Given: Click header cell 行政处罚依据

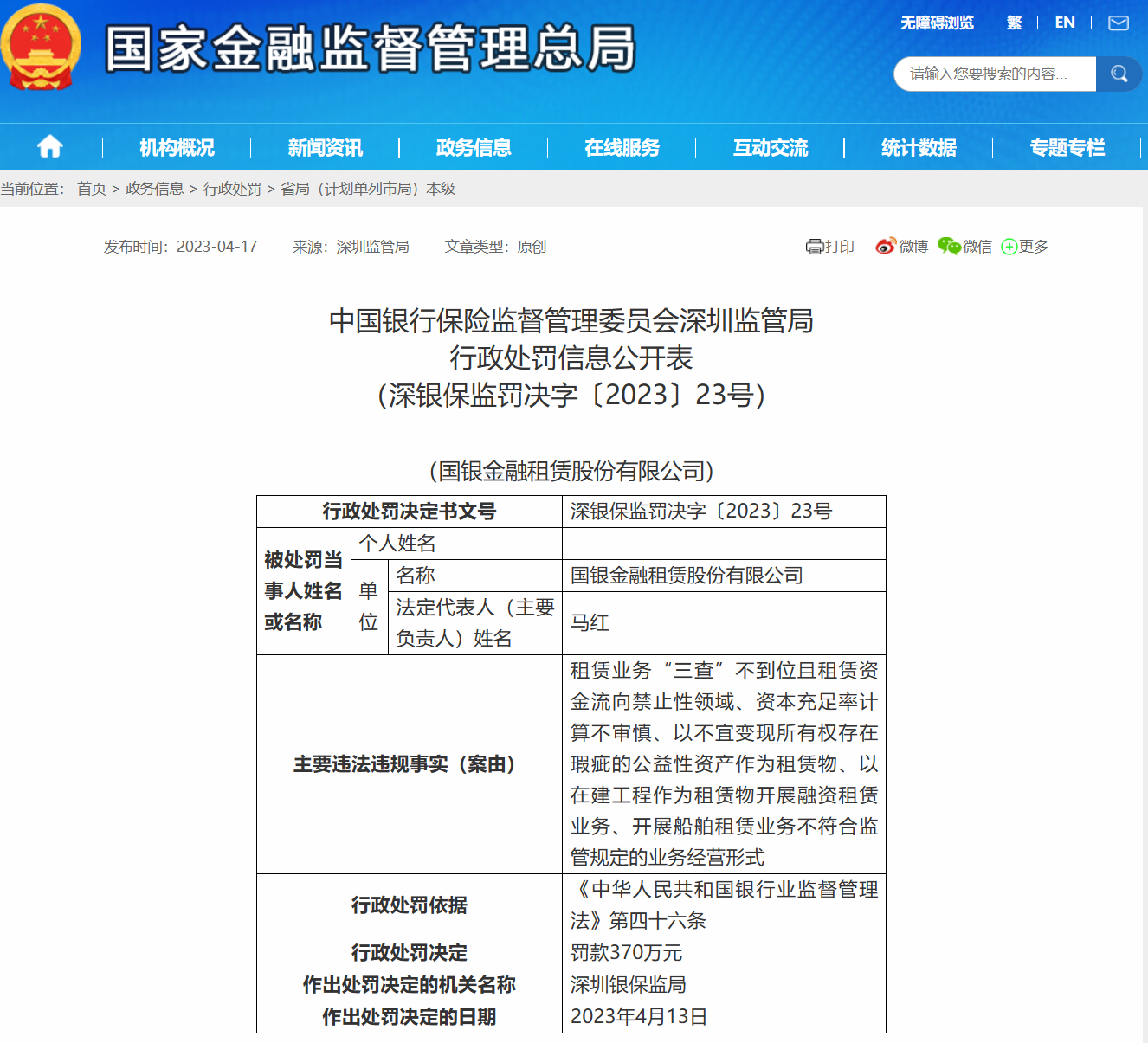Looking at the screenshot, I should pyautogui.click(x=410, y=905).
